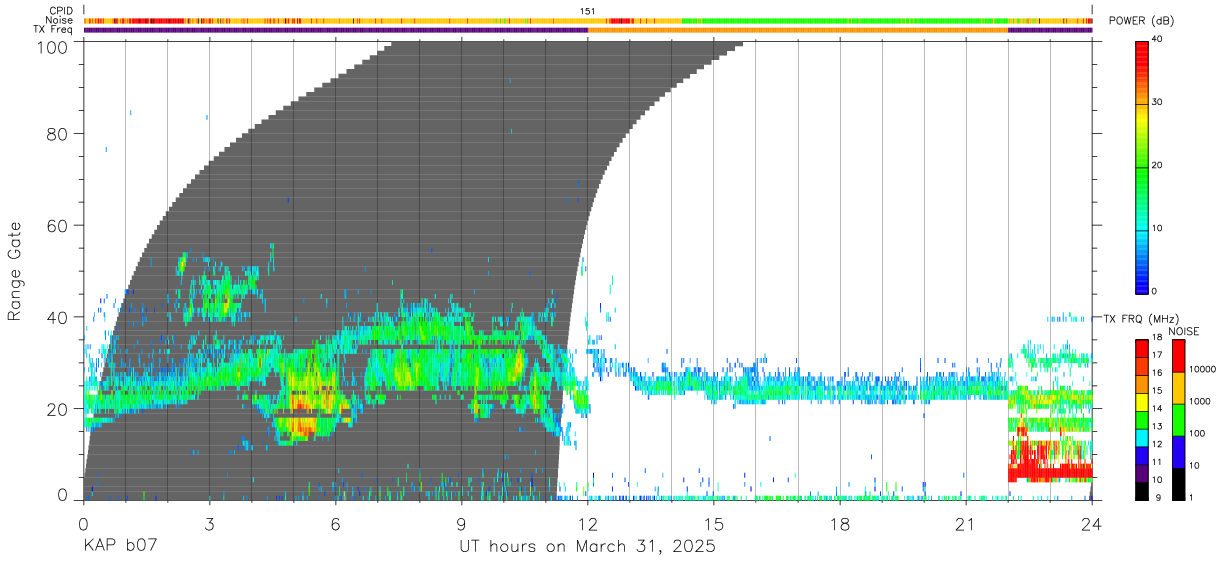Click the 30 tick on POWER color bar
Viewport: 1228px width, 567px height.
tap(1157, 102)
